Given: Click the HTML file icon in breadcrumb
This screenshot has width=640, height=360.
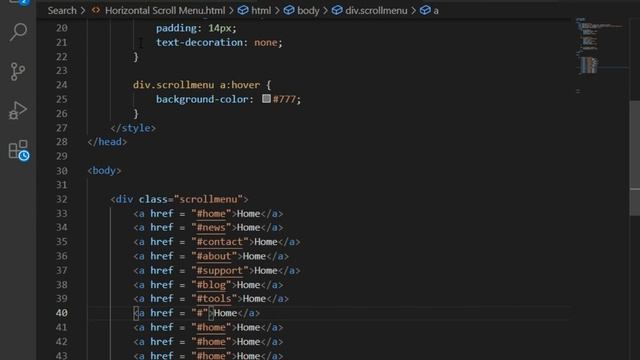Looking at the screenshot, I should click(96, 10).
